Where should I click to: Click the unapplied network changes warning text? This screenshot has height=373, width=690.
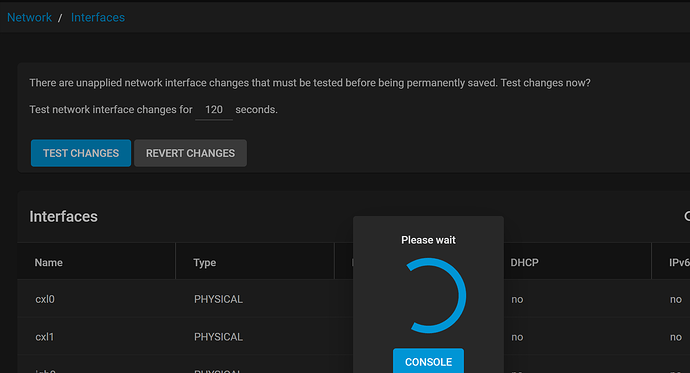pyautogui.click(x=310, y=83)
